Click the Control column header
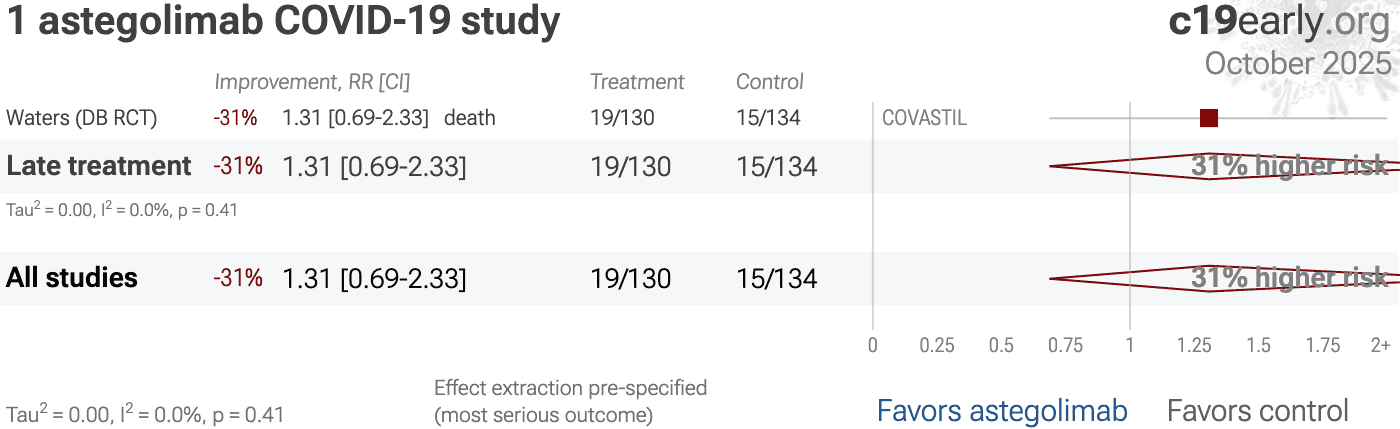Image resolution: width=1400 pixels, height=429 pixels. pos(770,82)
